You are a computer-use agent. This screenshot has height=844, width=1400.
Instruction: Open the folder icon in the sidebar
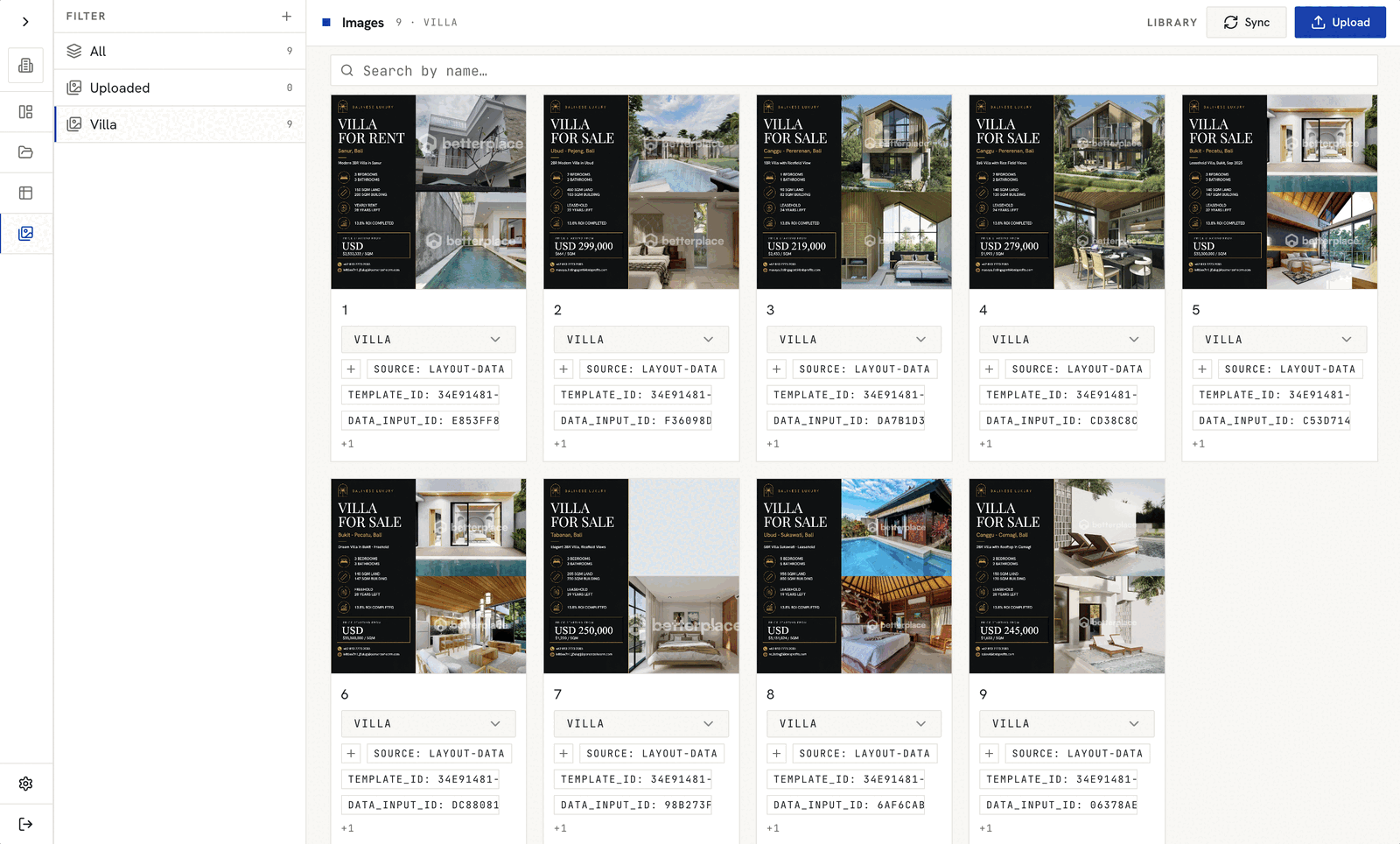coord(25,152)
